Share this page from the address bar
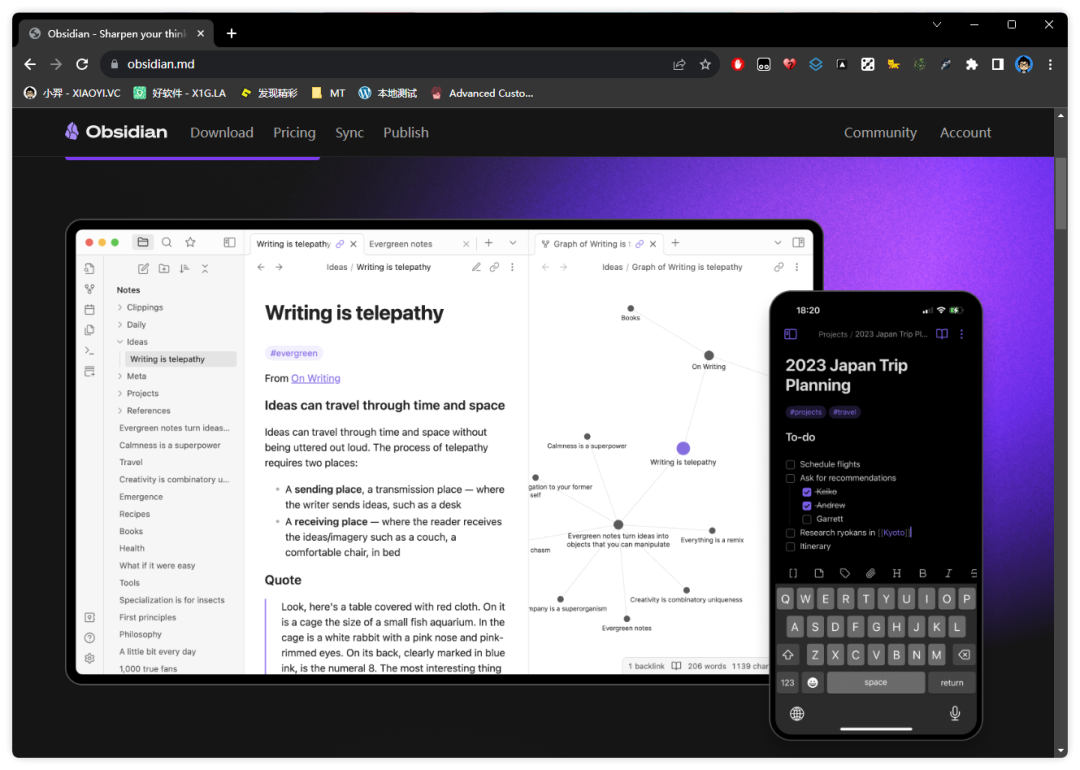The width and height of the screenshot is (1080, 770). (x=679, y=64)
